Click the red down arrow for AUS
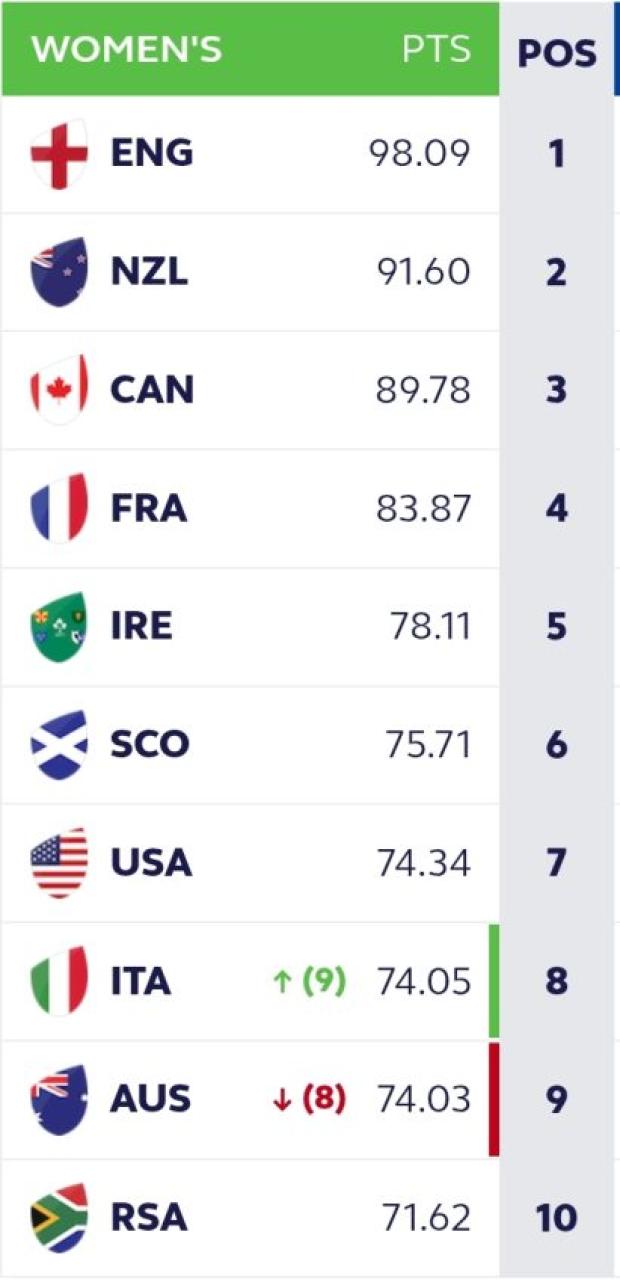Screen dimensions: 620x1282 [x=282, y=1100]
